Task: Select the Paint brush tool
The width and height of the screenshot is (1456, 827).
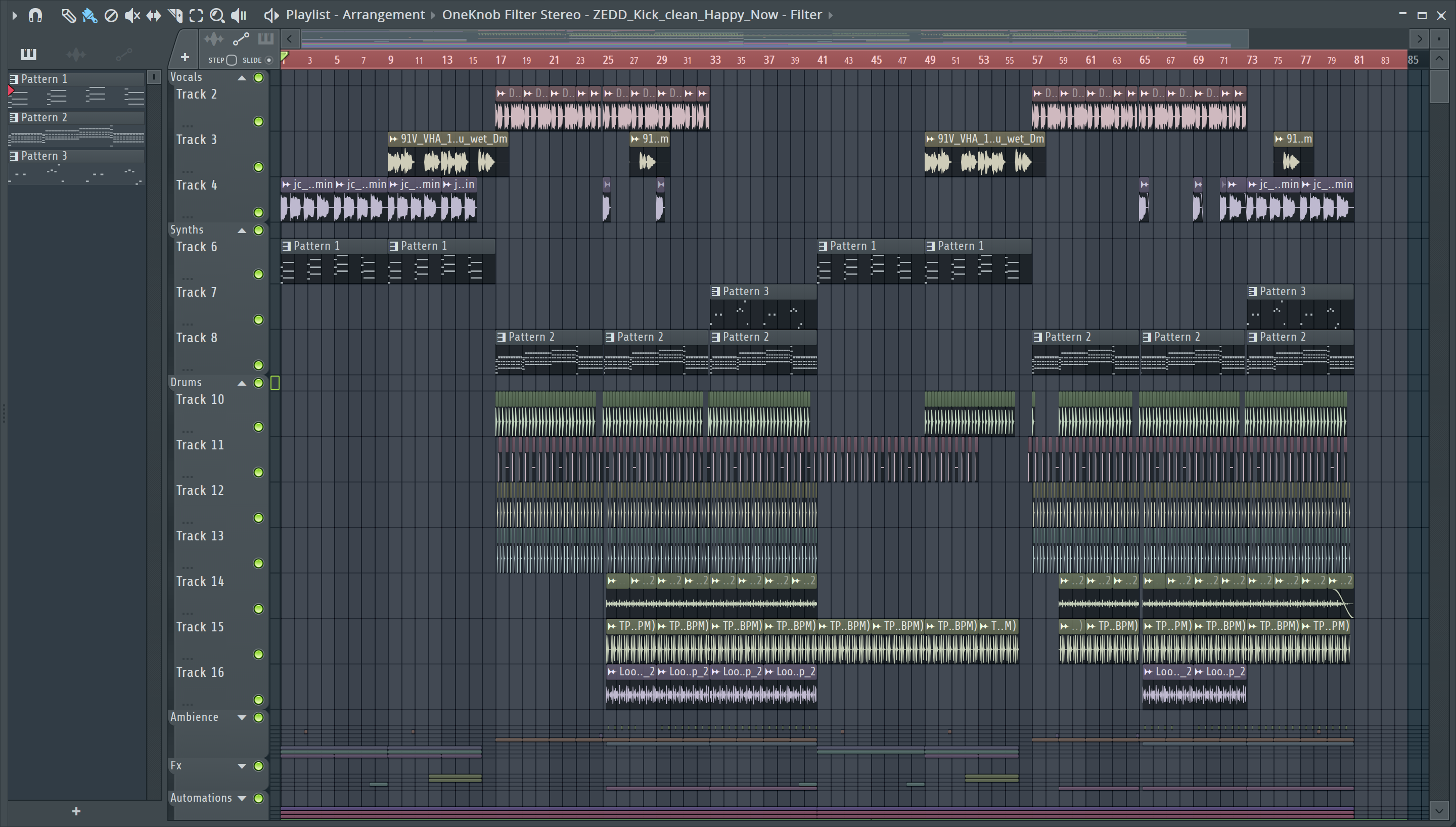Action: 89,15
